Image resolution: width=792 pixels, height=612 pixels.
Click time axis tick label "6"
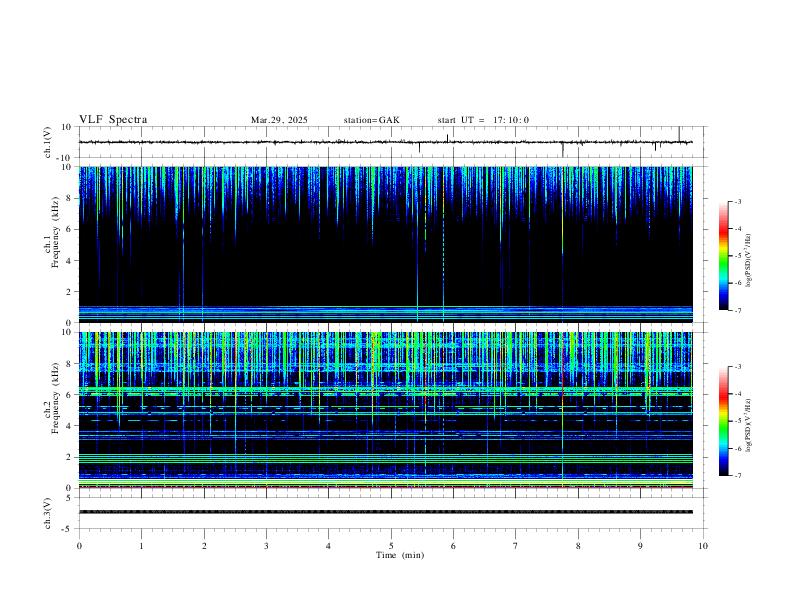[454, 546]
